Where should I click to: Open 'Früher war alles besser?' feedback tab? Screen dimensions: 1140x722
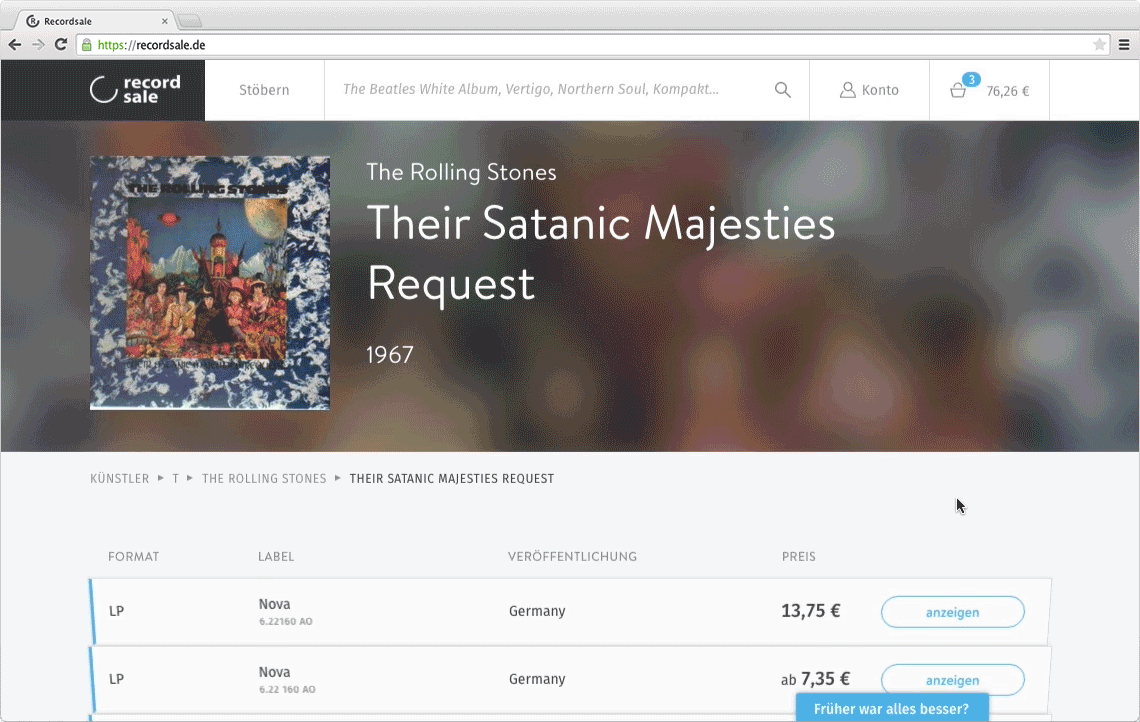891,708
